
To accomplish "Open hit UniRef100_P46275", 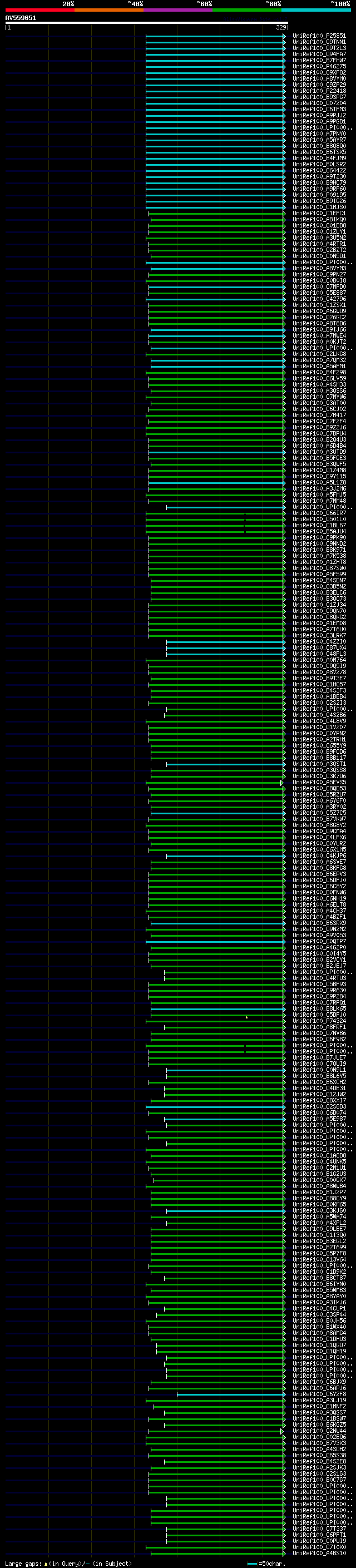I will click(x=319, y=66).
